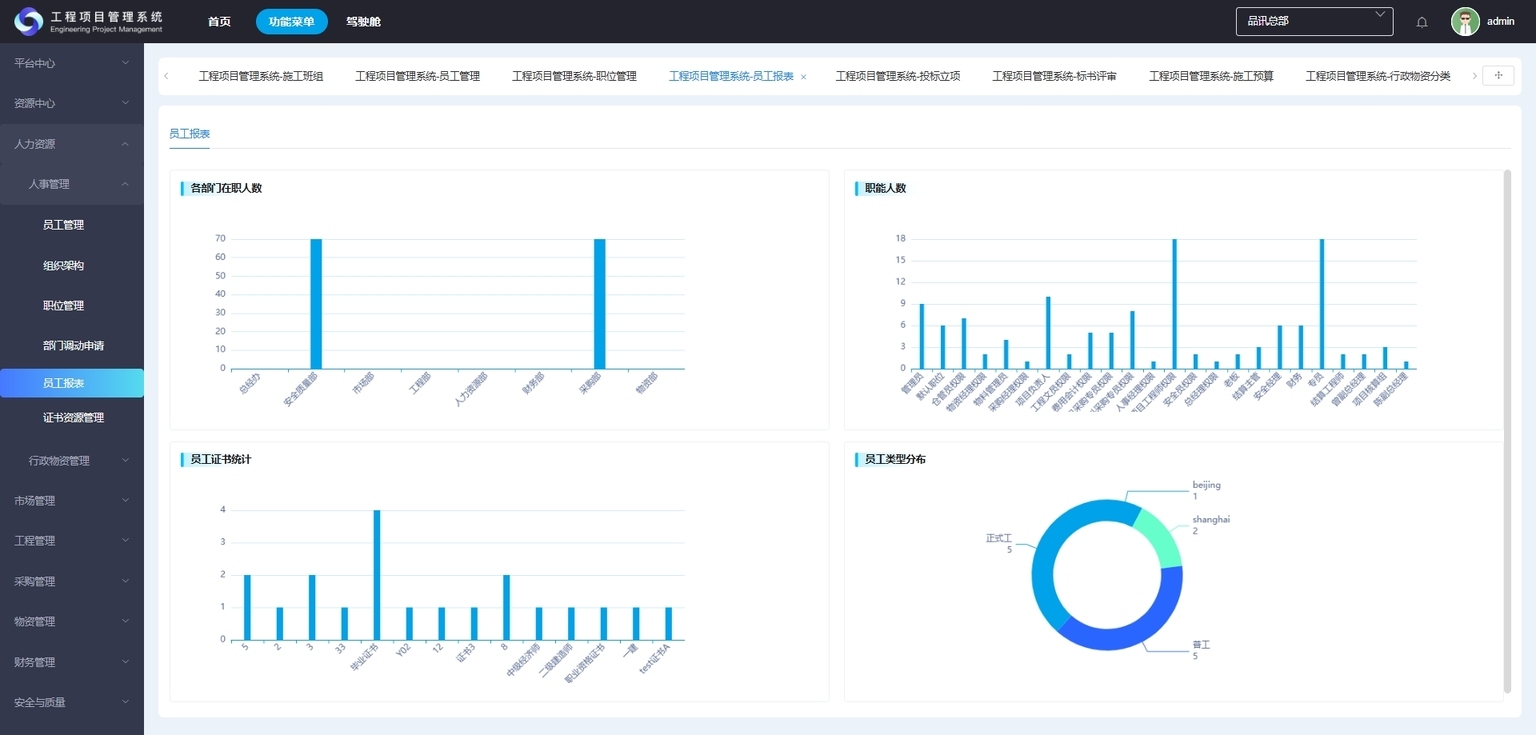Open 员工管理 in the sidebar
Screen dimensions: 1536x735
[x=64, y=225]
